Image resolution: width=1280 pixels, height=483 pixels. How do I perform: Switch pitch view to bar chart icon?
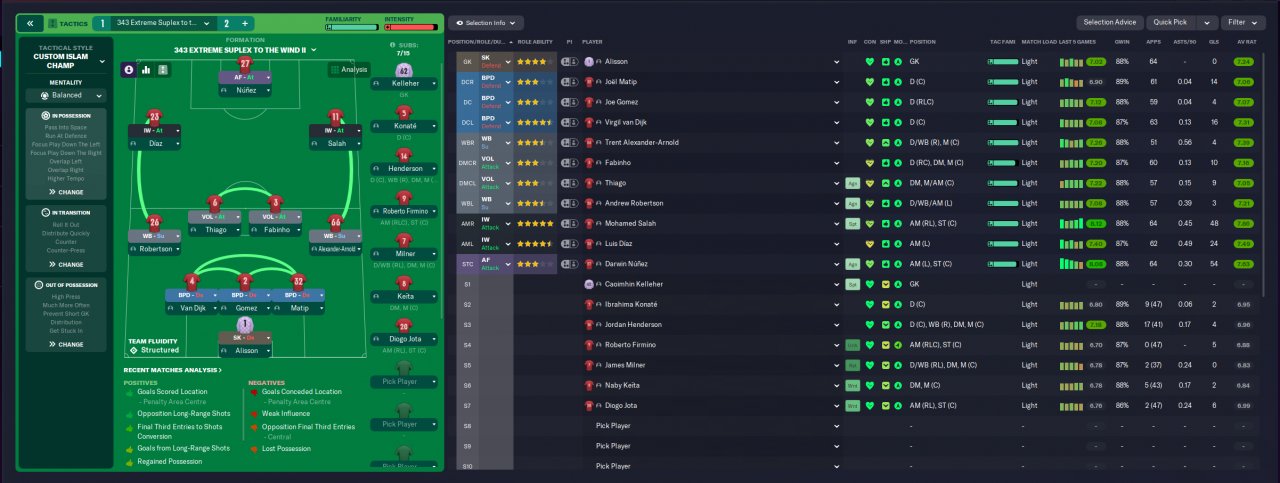pyautogui.click(x=147, y=70)
